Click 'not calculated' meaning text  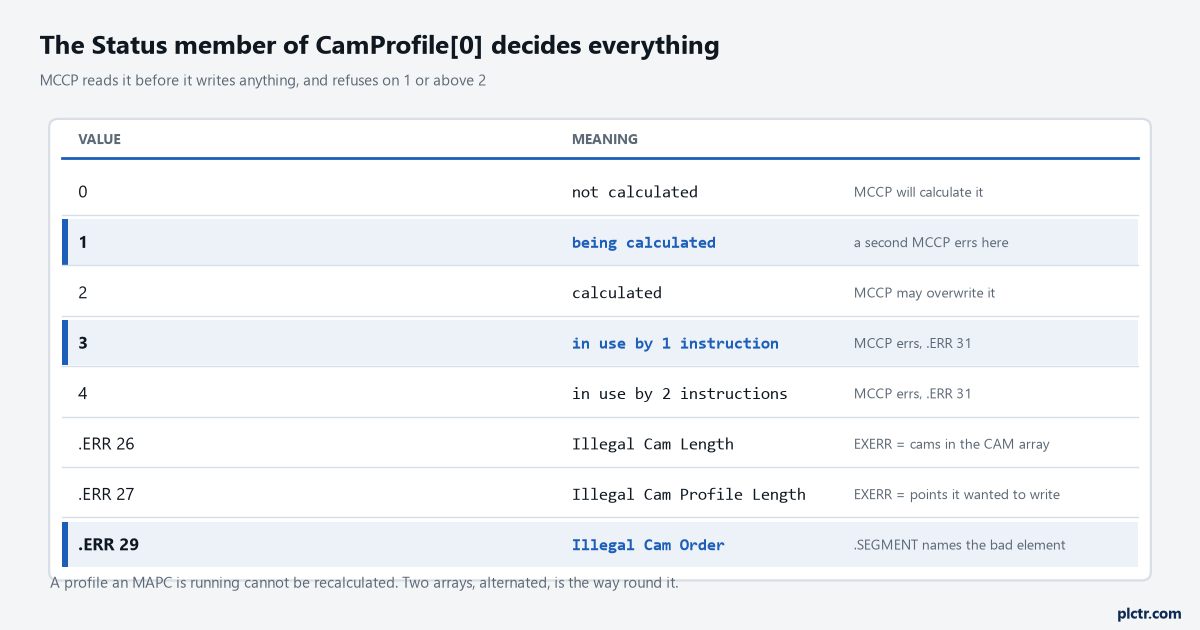pyautogui.click(x=634, y=191)
